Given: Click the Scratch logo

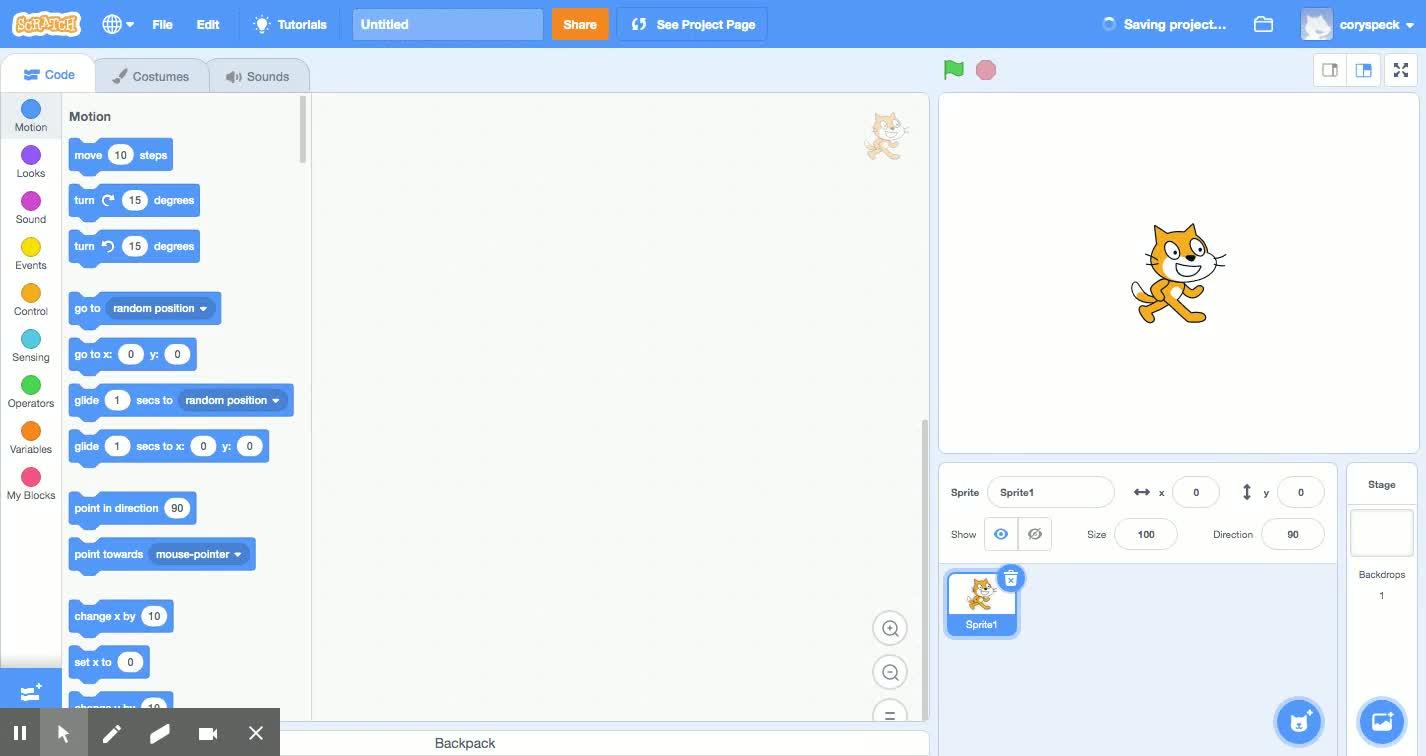Looking at the screenshot, I should coord(47,24).
